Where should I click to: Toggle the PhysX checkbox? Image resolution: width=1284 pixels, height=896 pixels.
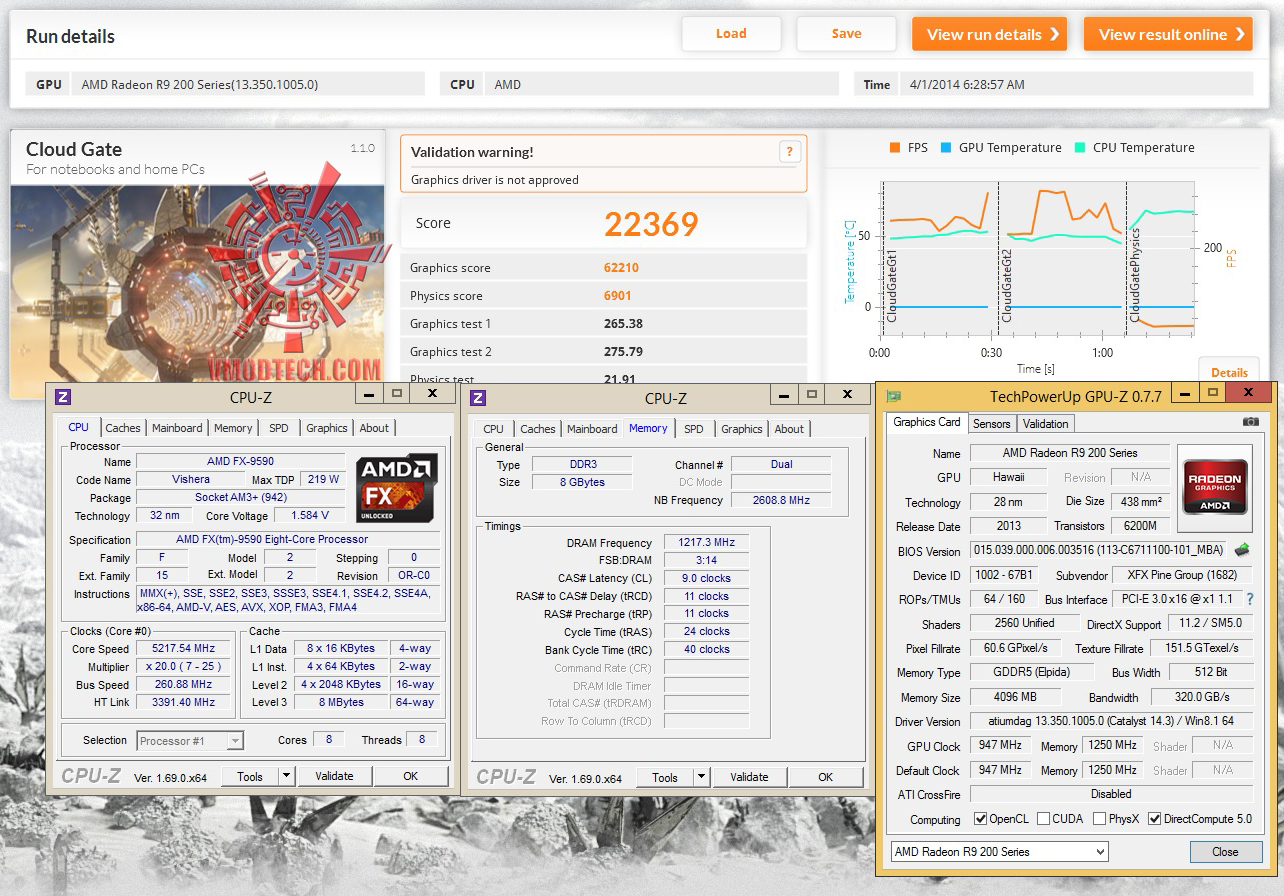point(1099,819)
